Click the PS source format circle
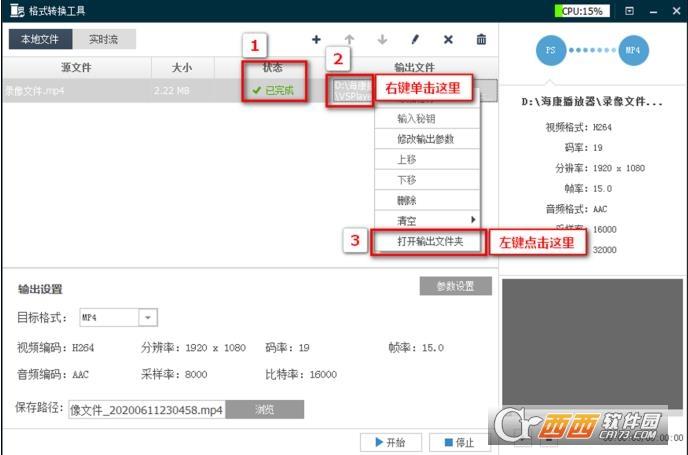 tap(551, 50)
